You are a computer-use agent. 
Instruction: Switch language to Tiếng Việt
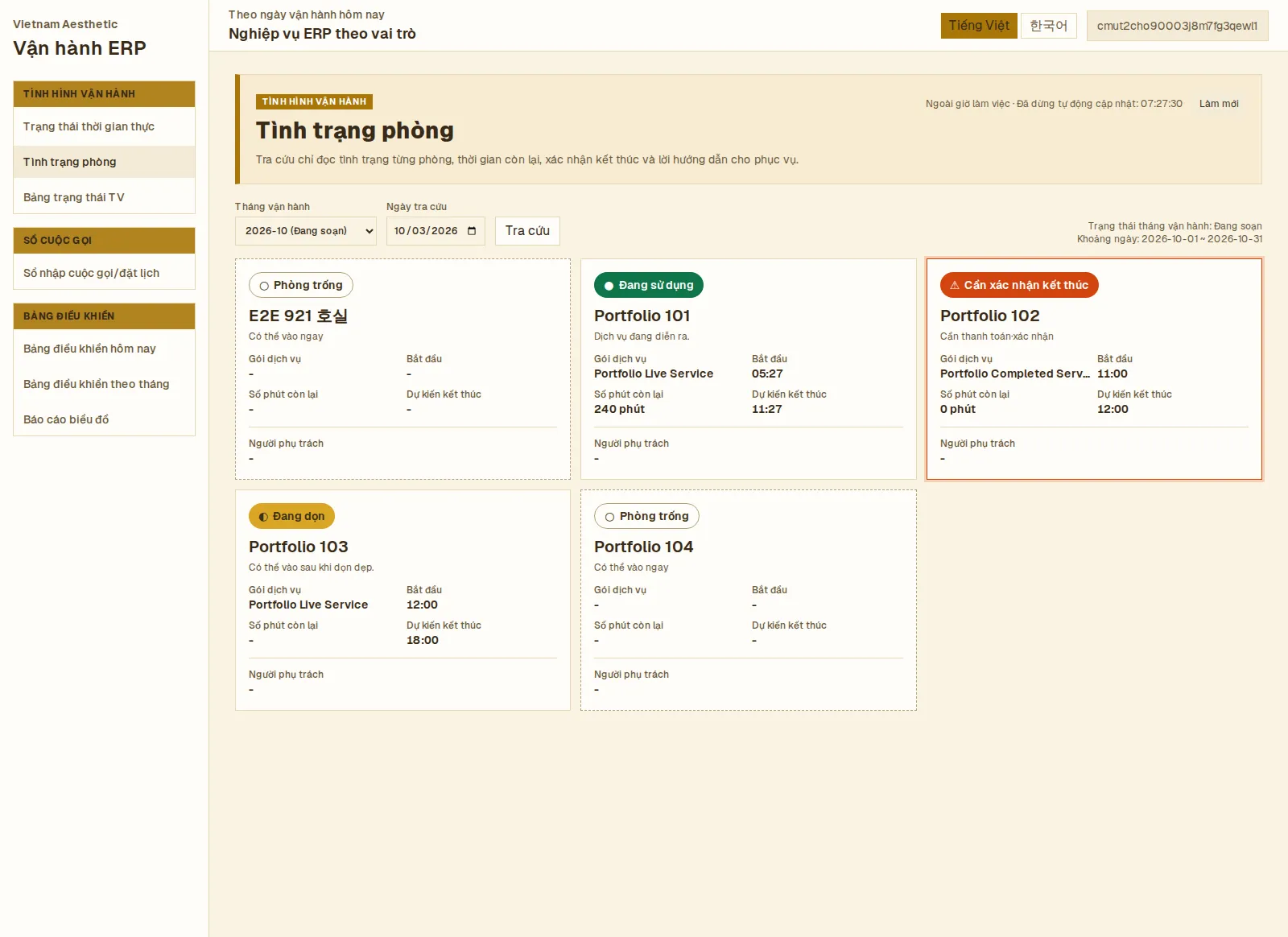(x=979, y=26)
